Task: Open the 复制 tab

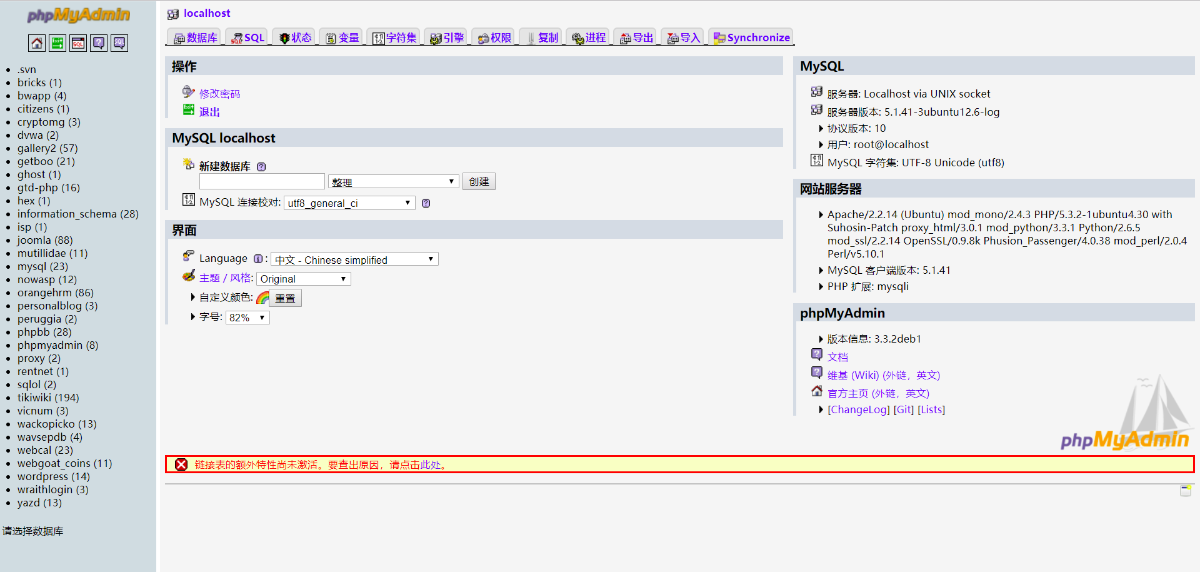Action: (541, 37)
